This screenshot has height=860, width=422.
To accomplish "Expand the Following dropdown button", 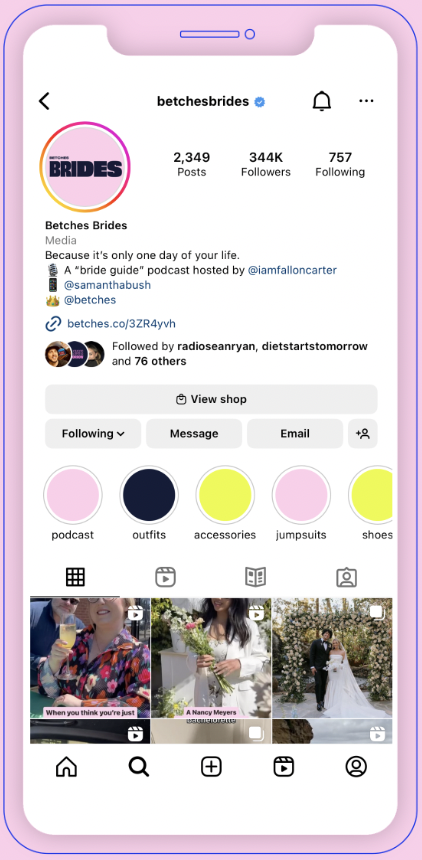I will pyautogui.click(x=93, y=433).
